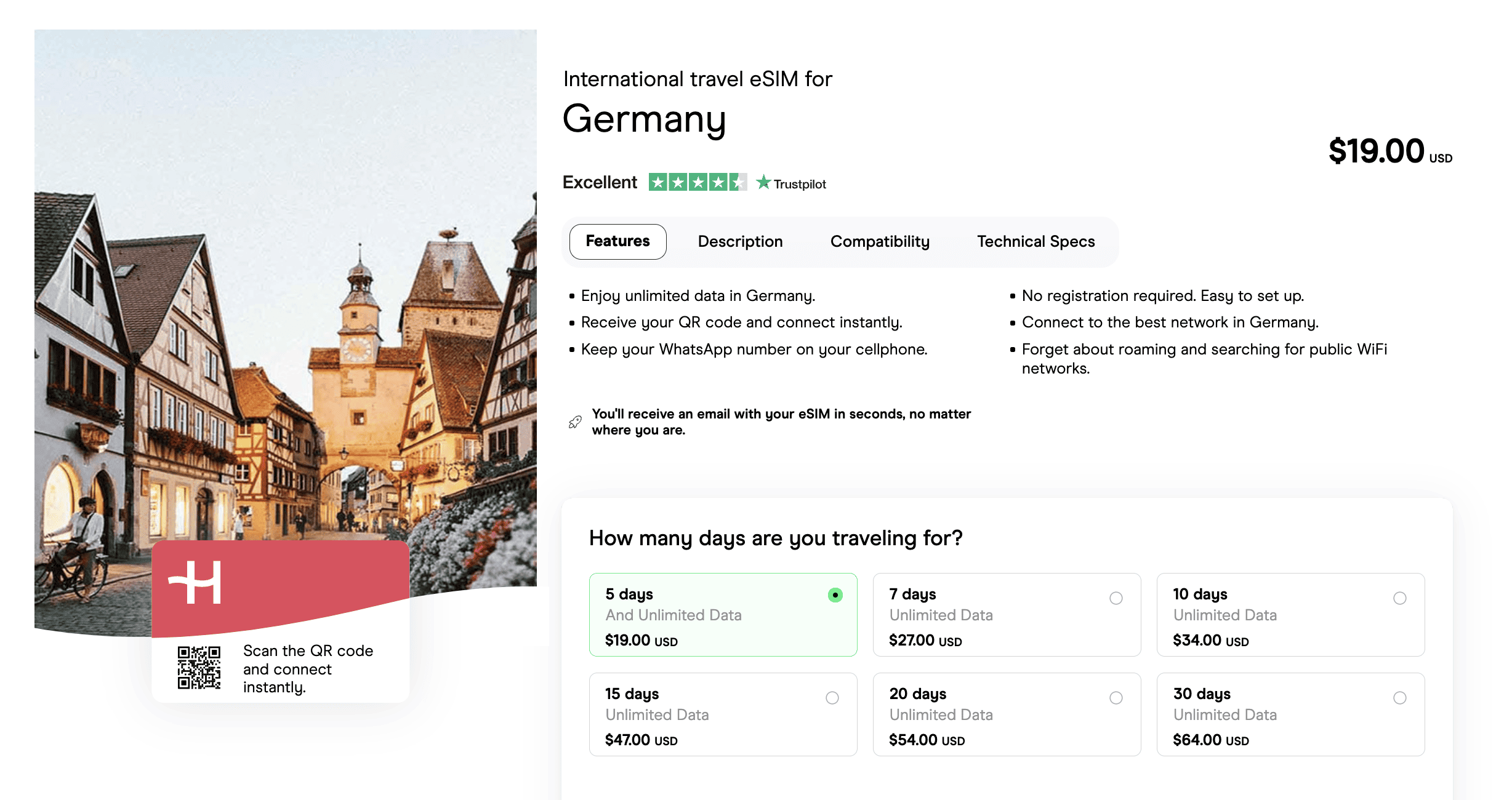Click the Trustpilot star logo

coord(763,182)
